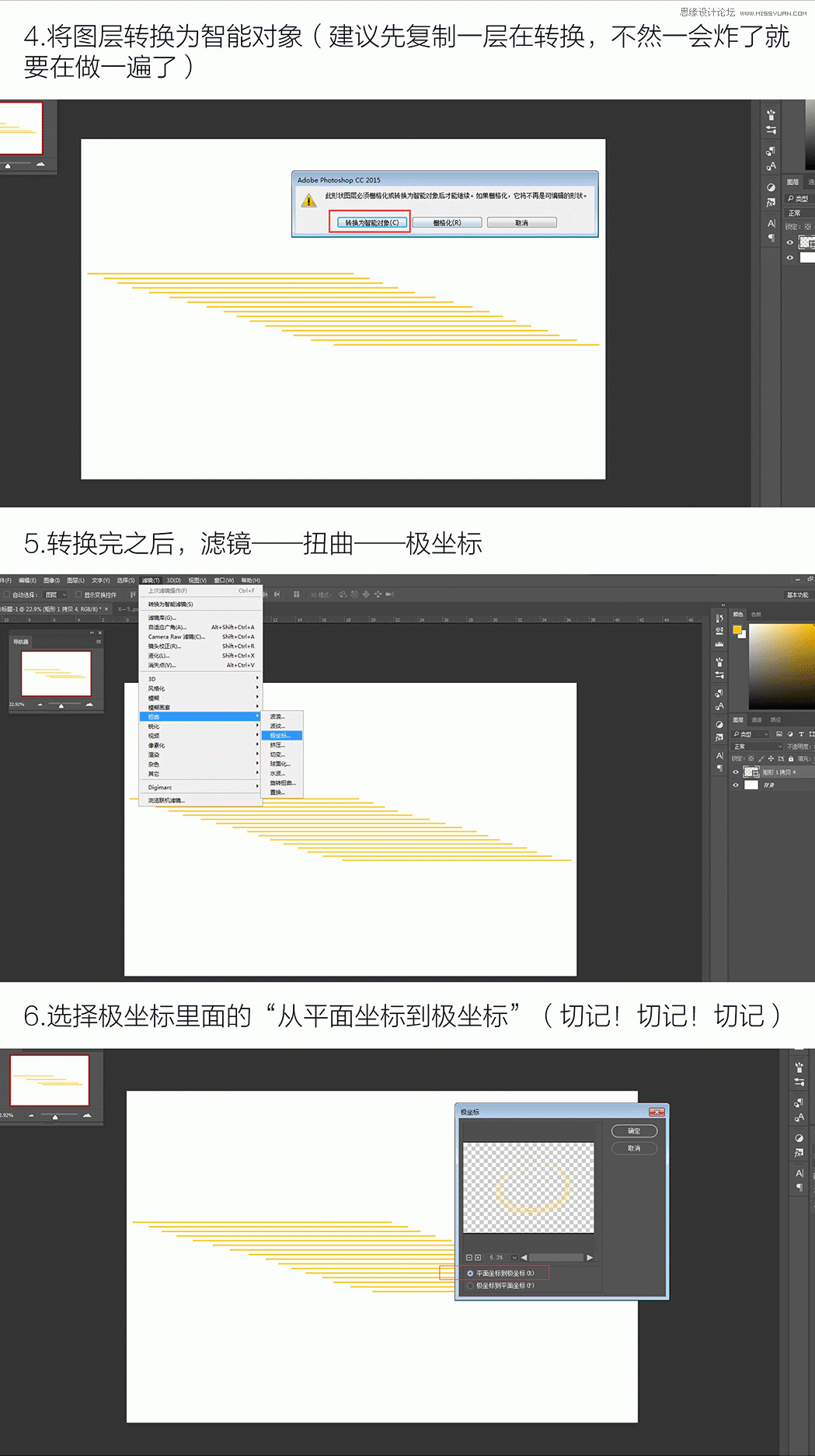This screenshot has height=1456, width=815.
Task: Open 图层 auto-select dropdown in options bar
Action: tap(55, 595)
